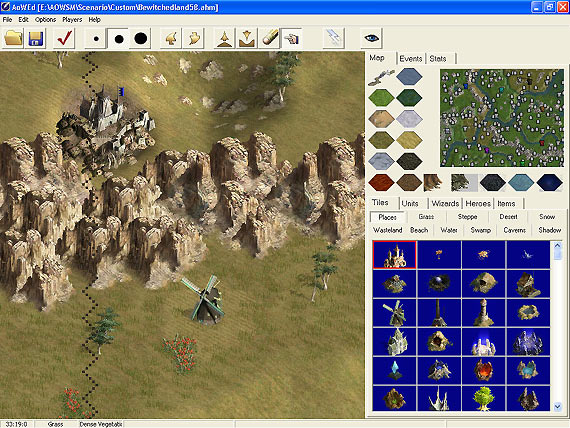570x428 pixels.
Task: Pick the sandy desert terrain hex
Action: coord(381,119)
